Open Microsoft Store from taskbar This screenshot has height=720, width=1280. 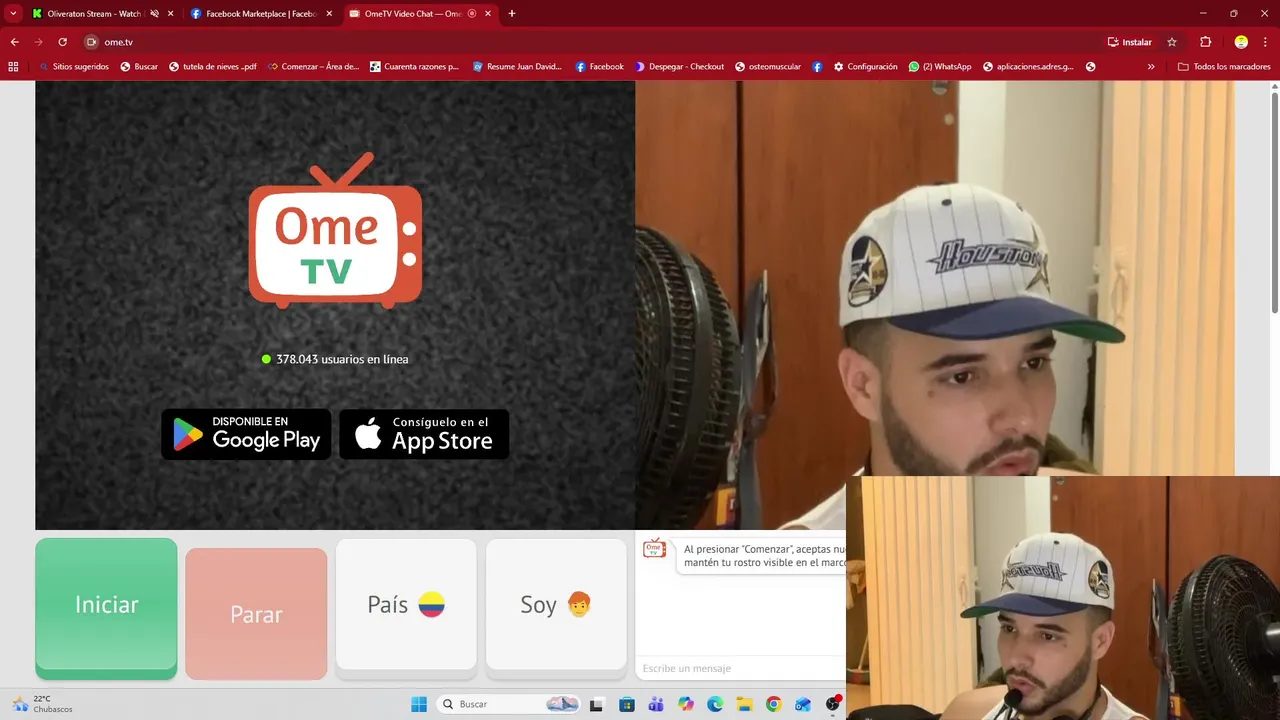(626, 704)
